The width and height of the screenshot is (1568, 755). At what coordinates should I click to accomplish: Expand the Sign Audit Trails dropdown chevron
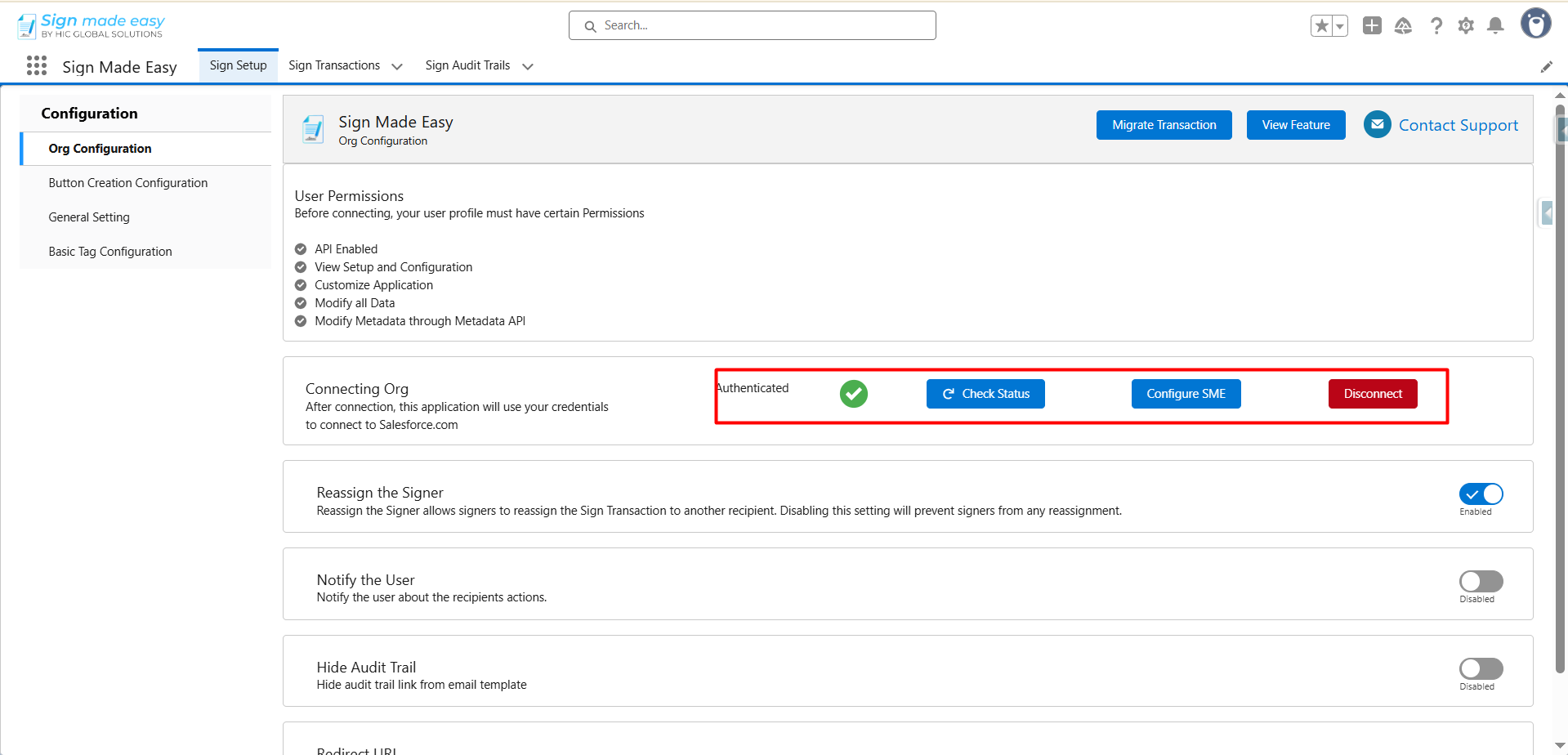click(528, 67)
